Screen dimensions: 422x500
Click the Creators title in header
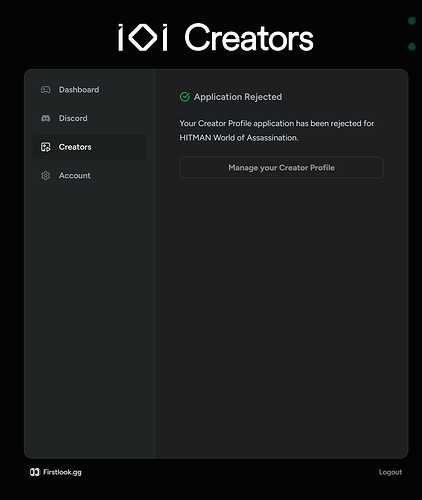pyautogui.click(x=249, y=38)
